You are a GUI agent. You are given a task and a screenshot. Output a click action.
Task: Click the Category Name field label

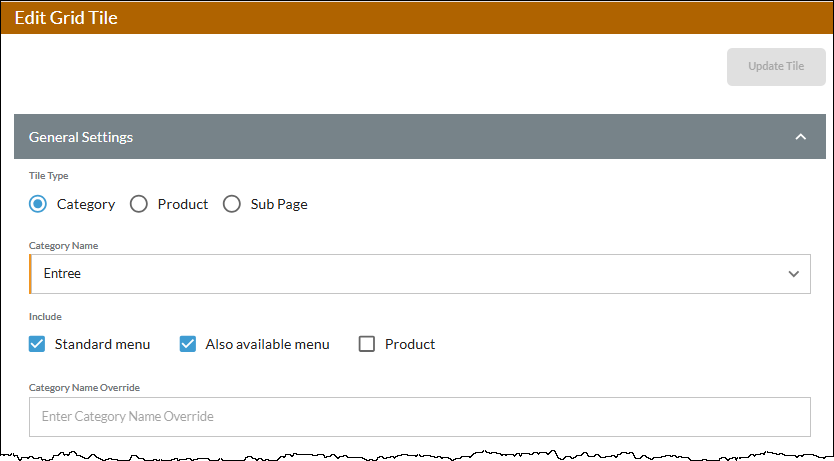pos(63,246)
